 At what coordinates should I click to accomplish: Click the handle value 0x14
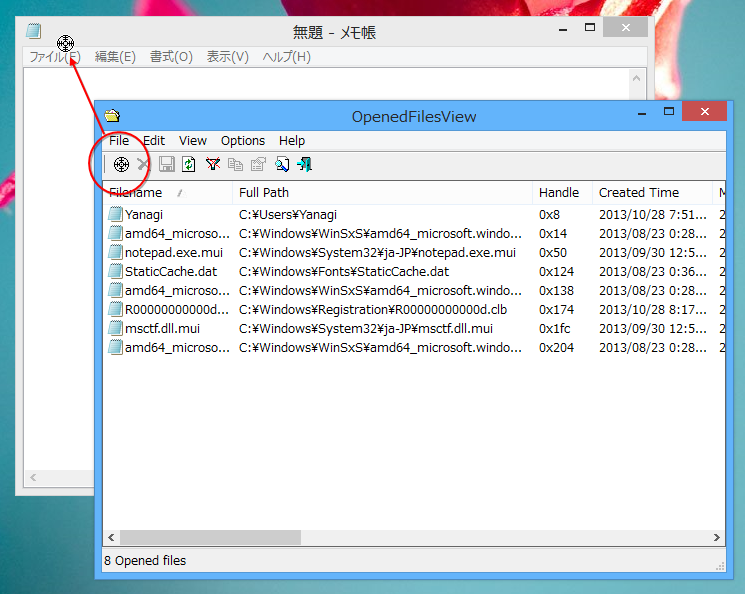[553, 234]
